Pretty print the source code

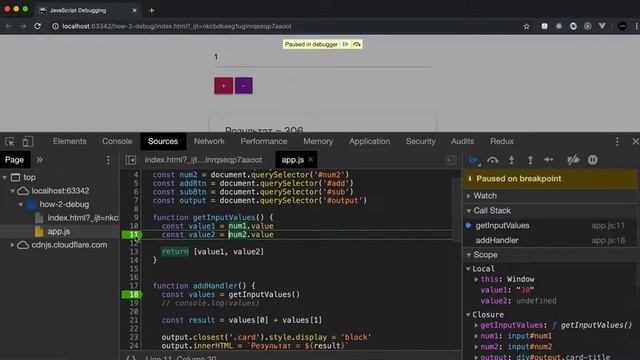tap(131, 358)
